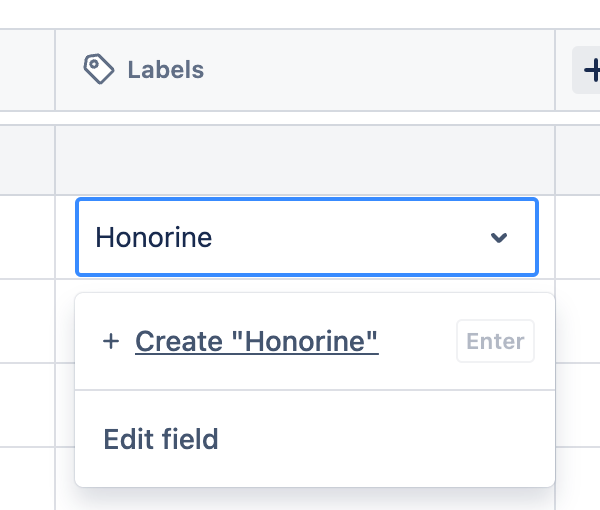
Task: Click the Labels column header text
Action: (x=165, y=70)
